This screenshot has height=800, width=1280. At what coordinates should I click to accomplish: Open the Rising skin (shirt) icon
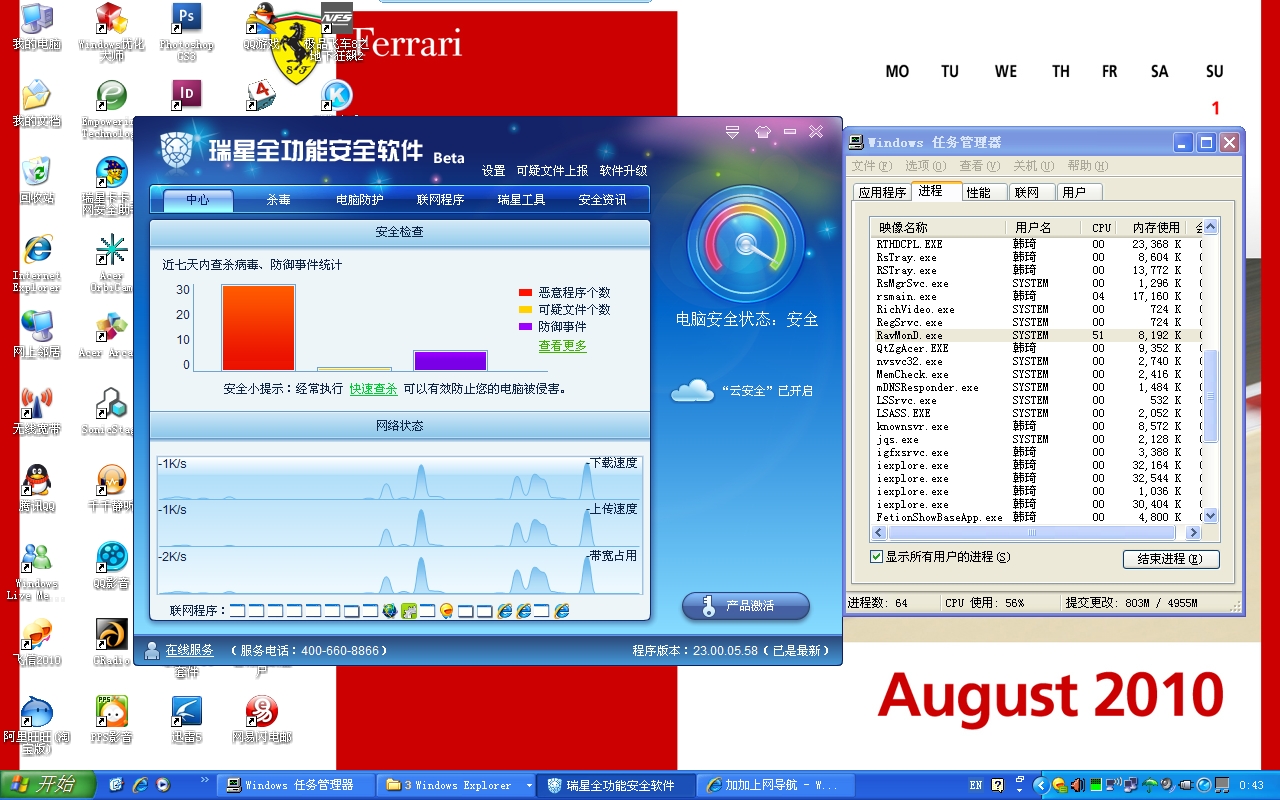[762, 131]
